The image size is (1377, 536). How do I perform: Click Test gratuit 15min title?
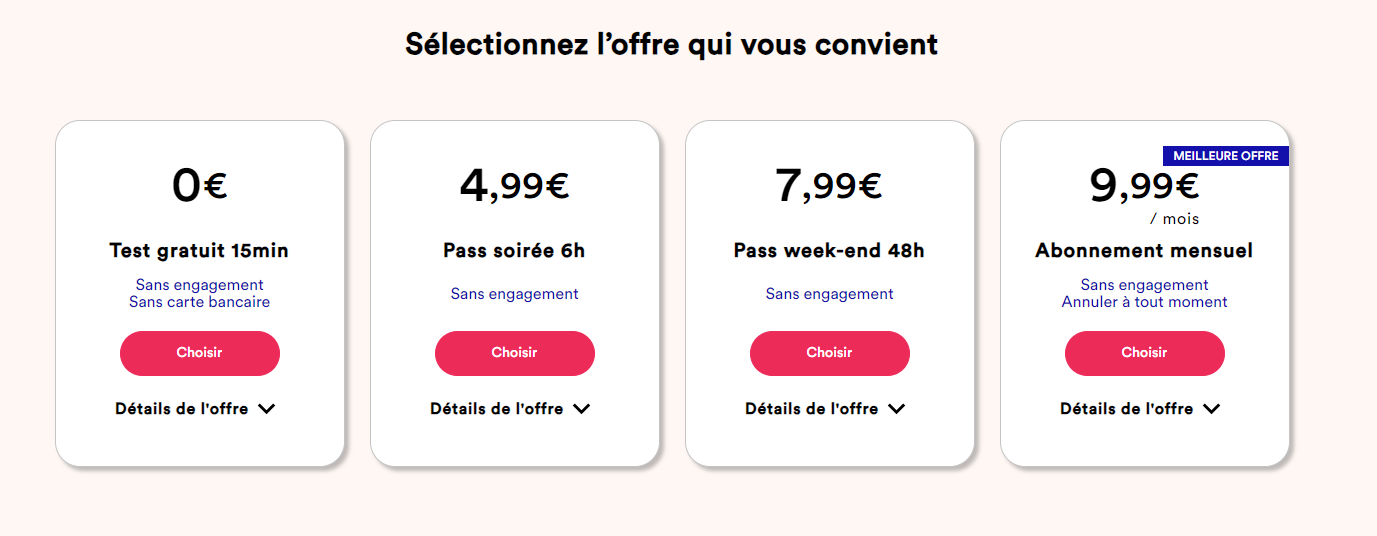[199, 251]
